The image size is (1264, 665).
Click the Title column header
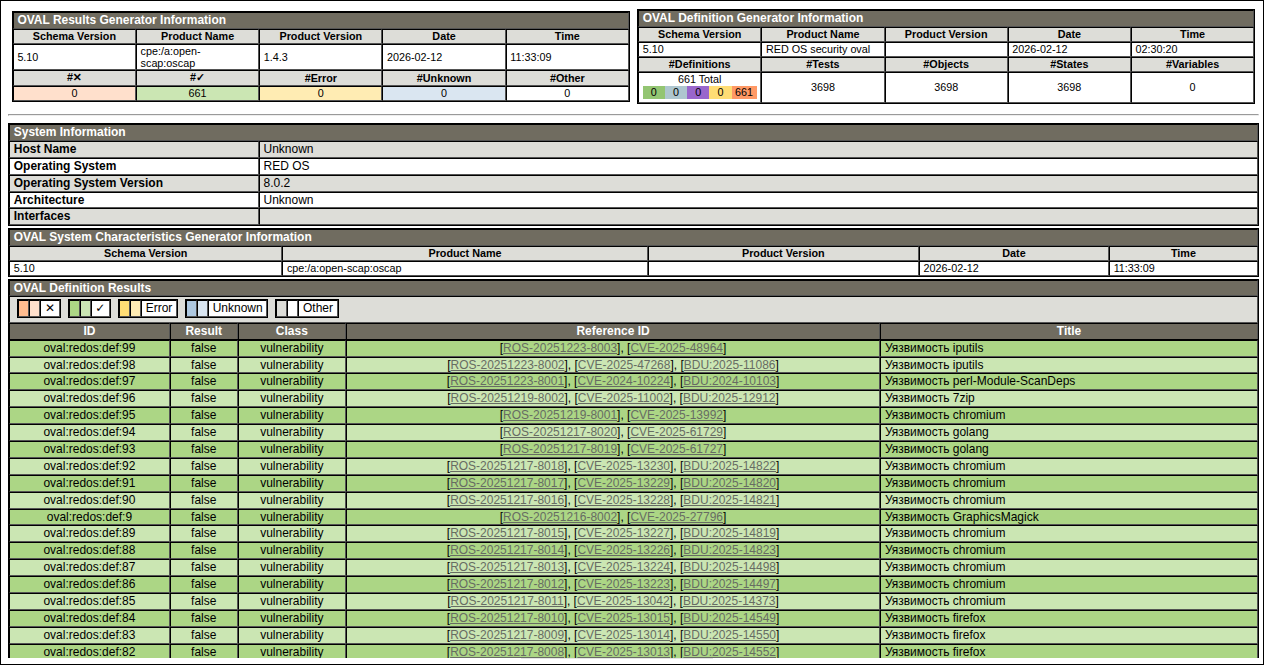(x=1068, y=331)
